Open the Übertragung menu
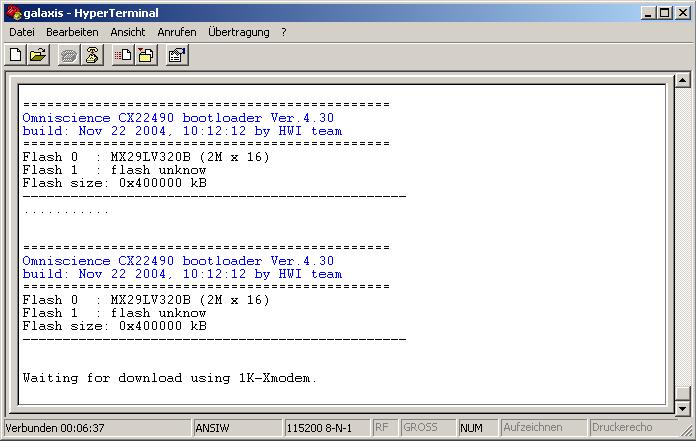Screen dimensions: 696x441 tap(239, 32)
